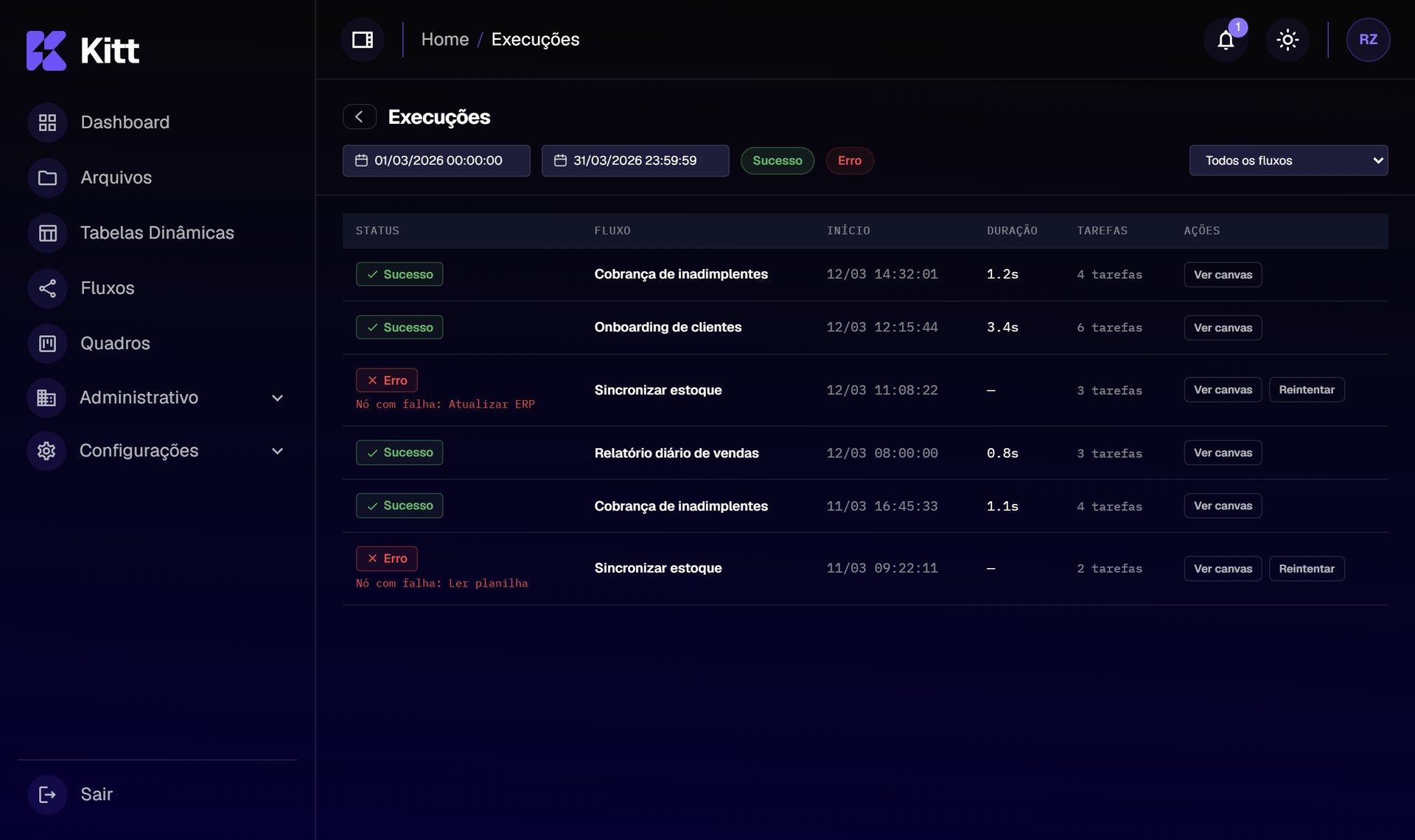This screenshot has height=840, width=1415.
Task: Click the Administrativo building icon
Action: (x=46, y=398)
